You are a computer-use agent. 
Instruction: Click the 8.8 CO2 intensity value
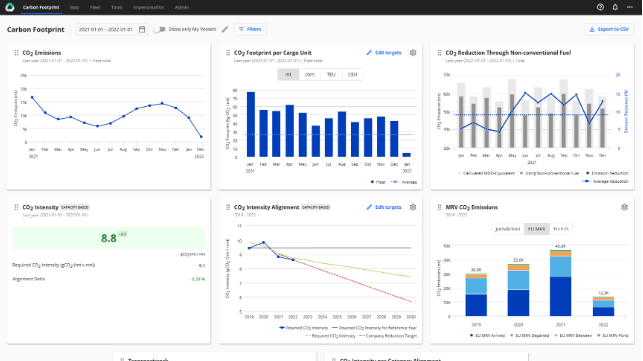tap(109, 238)
